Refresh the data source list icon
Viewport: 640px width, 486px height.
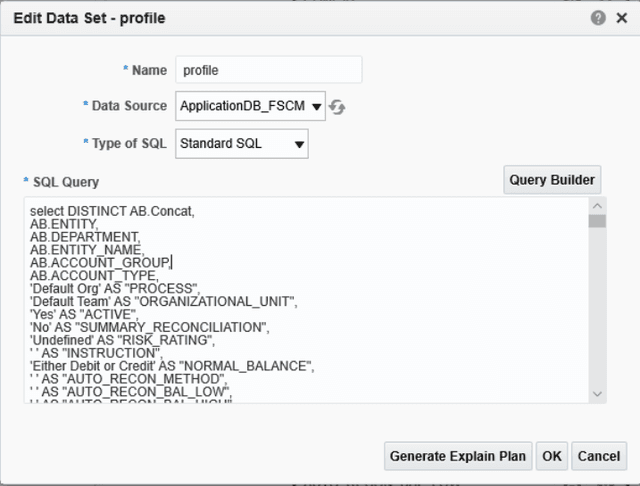338,107
